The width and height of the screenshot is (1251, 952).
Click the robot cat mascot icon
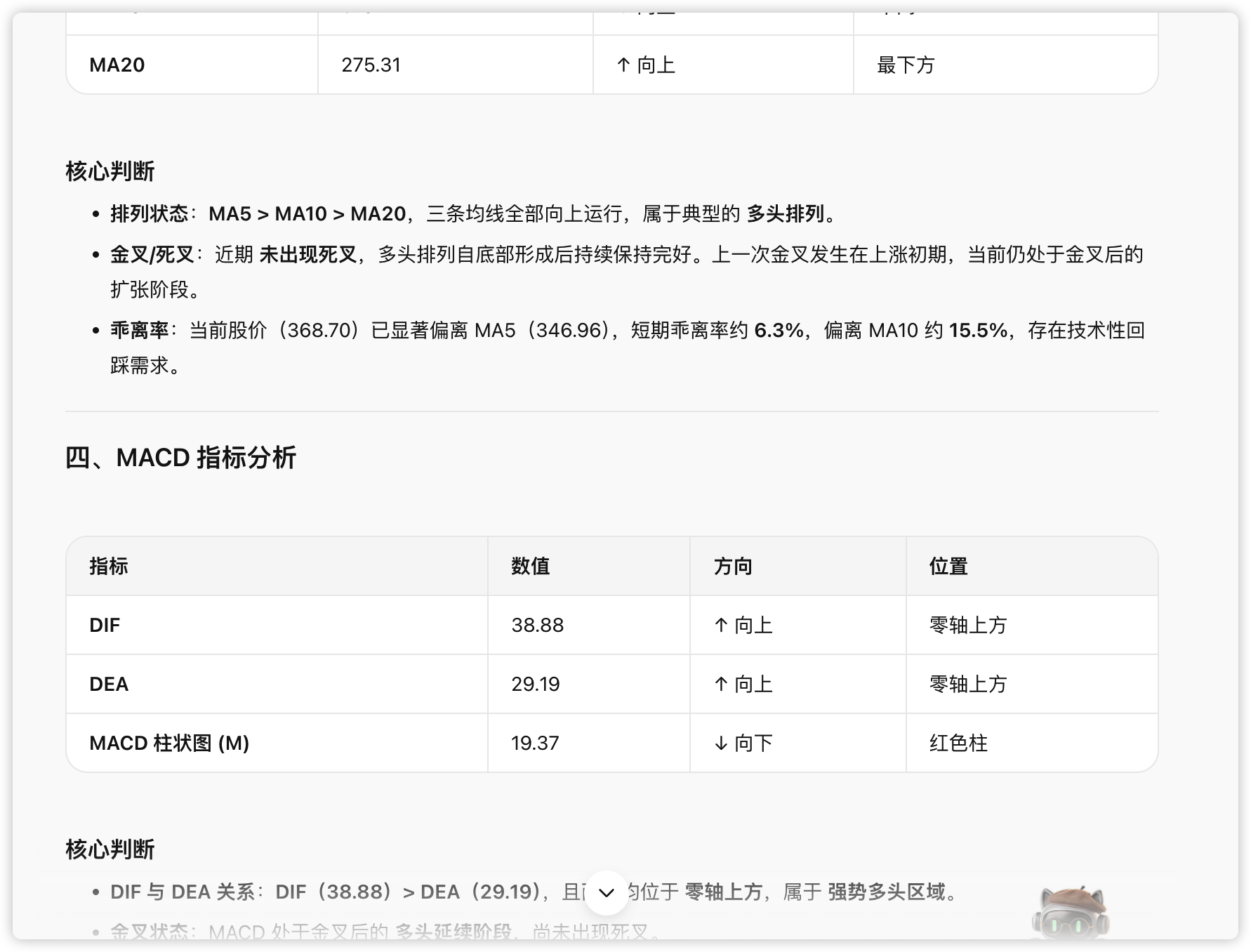(1070, 911)
